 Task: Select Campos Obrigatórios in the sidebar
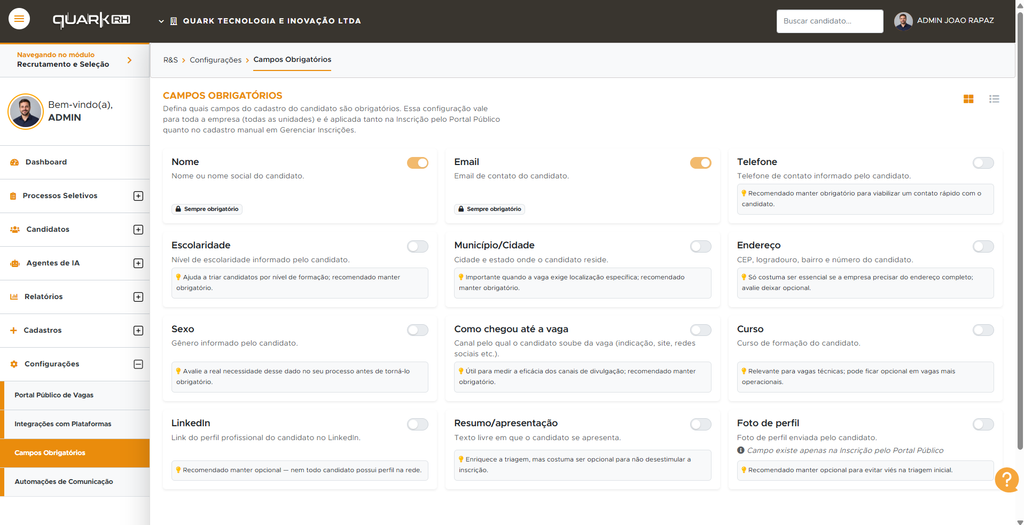pyautogui.click(x=74, y=453)
